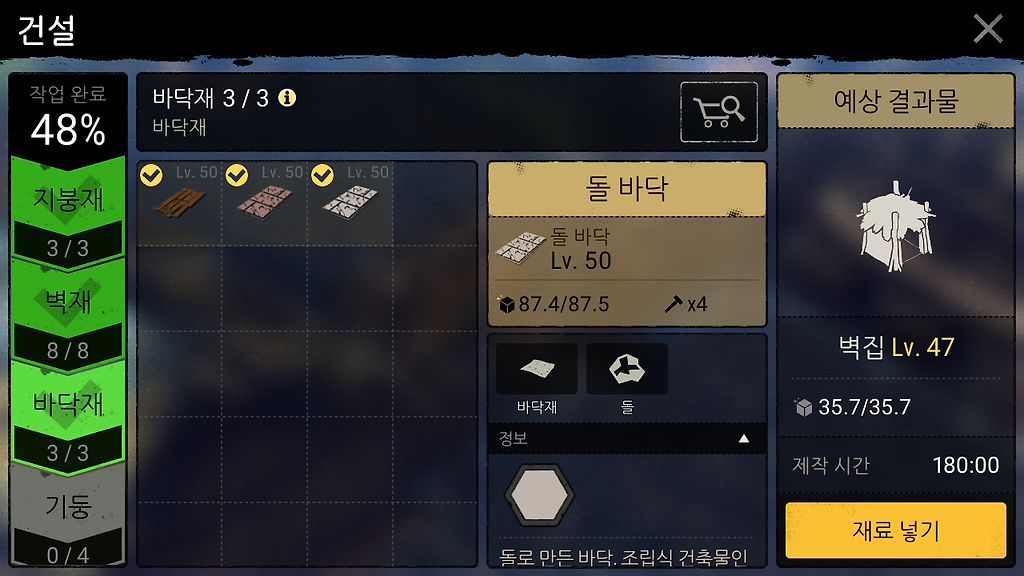Open the 지붕재 3 / 3 category
This screenshot has width=1024, height=576.
[68, 212]
